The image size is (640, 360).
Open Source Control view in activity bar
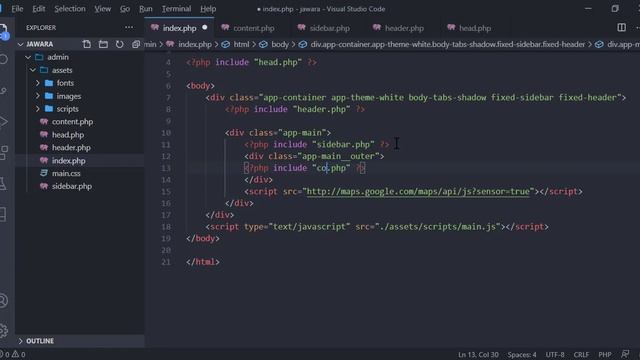pos(3,91)
